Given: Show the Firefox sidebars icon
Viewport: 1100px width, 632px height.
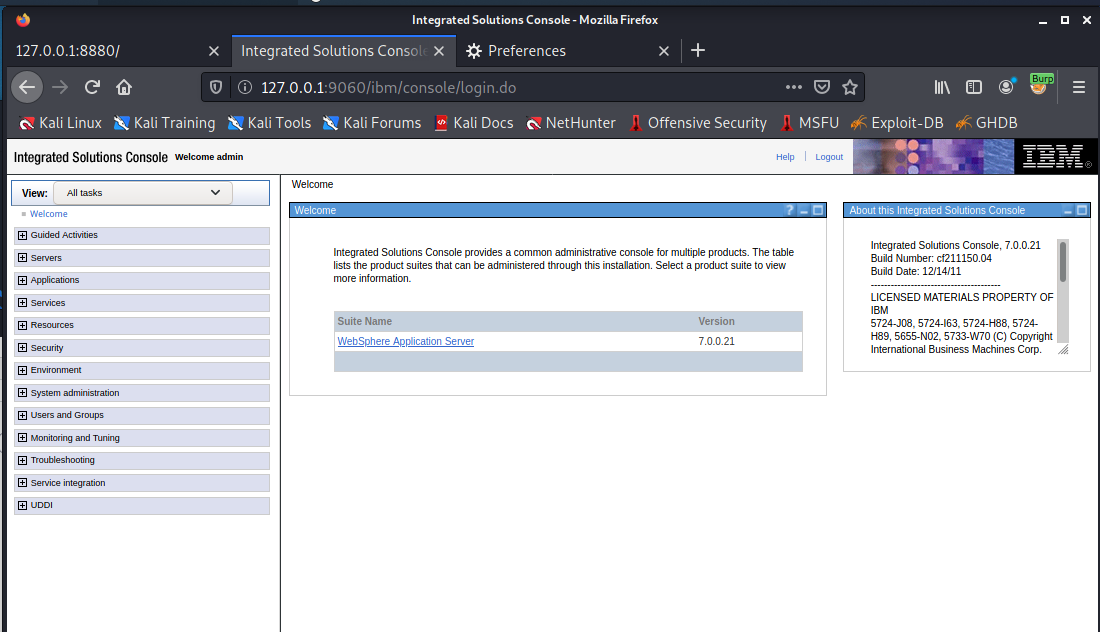Looking at the screenshot, I should coord(974,87).
